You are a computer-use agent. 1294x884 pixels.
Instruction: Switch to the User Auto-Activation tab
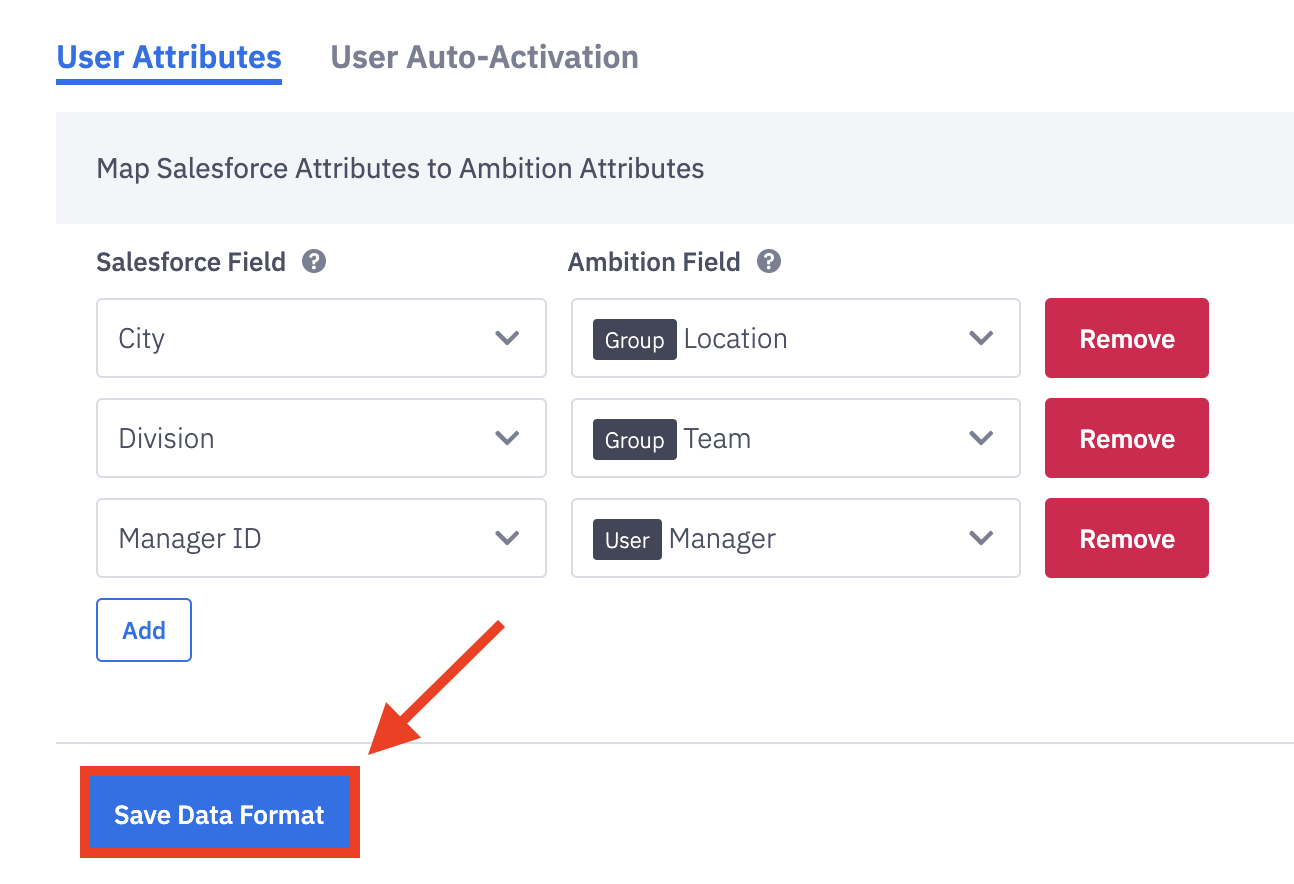[484, 57]
